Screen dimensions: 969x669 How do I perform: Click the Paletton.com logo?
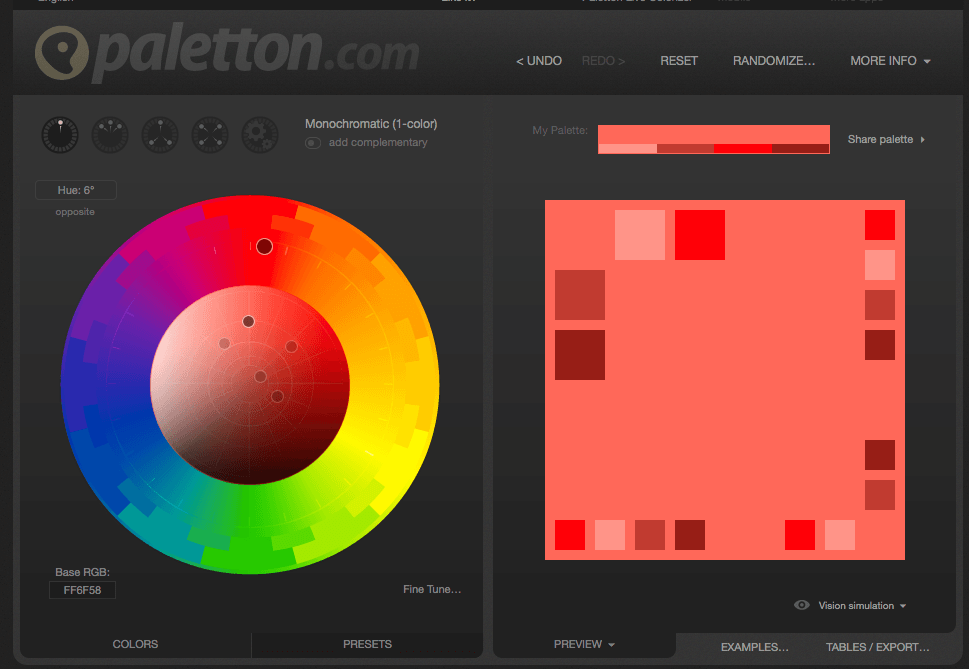pos(227,54)
